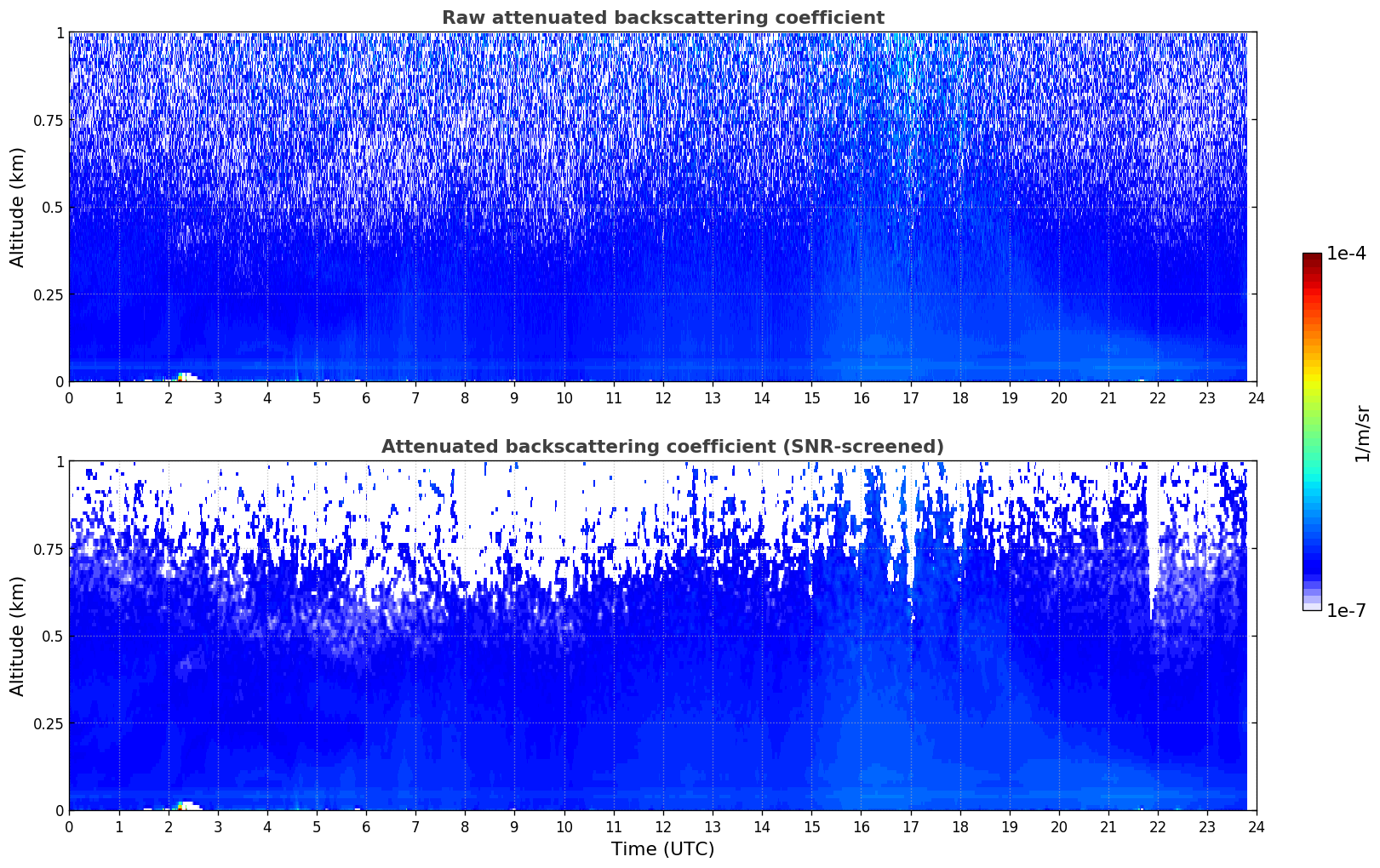Click hour 6 tick on upper plot's axis
The height and width of the screenshot is (868, 1380).
click(366, 397)
